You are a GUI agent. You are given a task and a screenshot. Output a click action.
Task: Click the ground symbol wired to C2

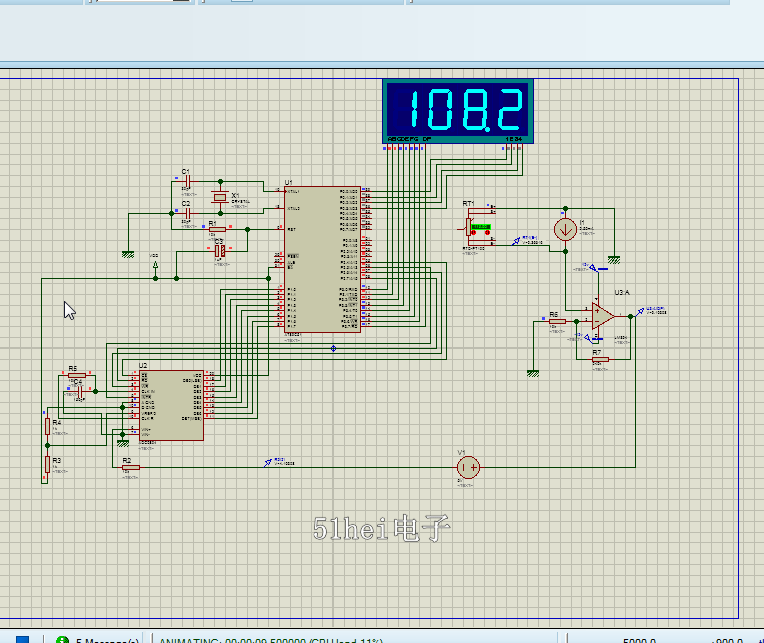click(128, 254)
